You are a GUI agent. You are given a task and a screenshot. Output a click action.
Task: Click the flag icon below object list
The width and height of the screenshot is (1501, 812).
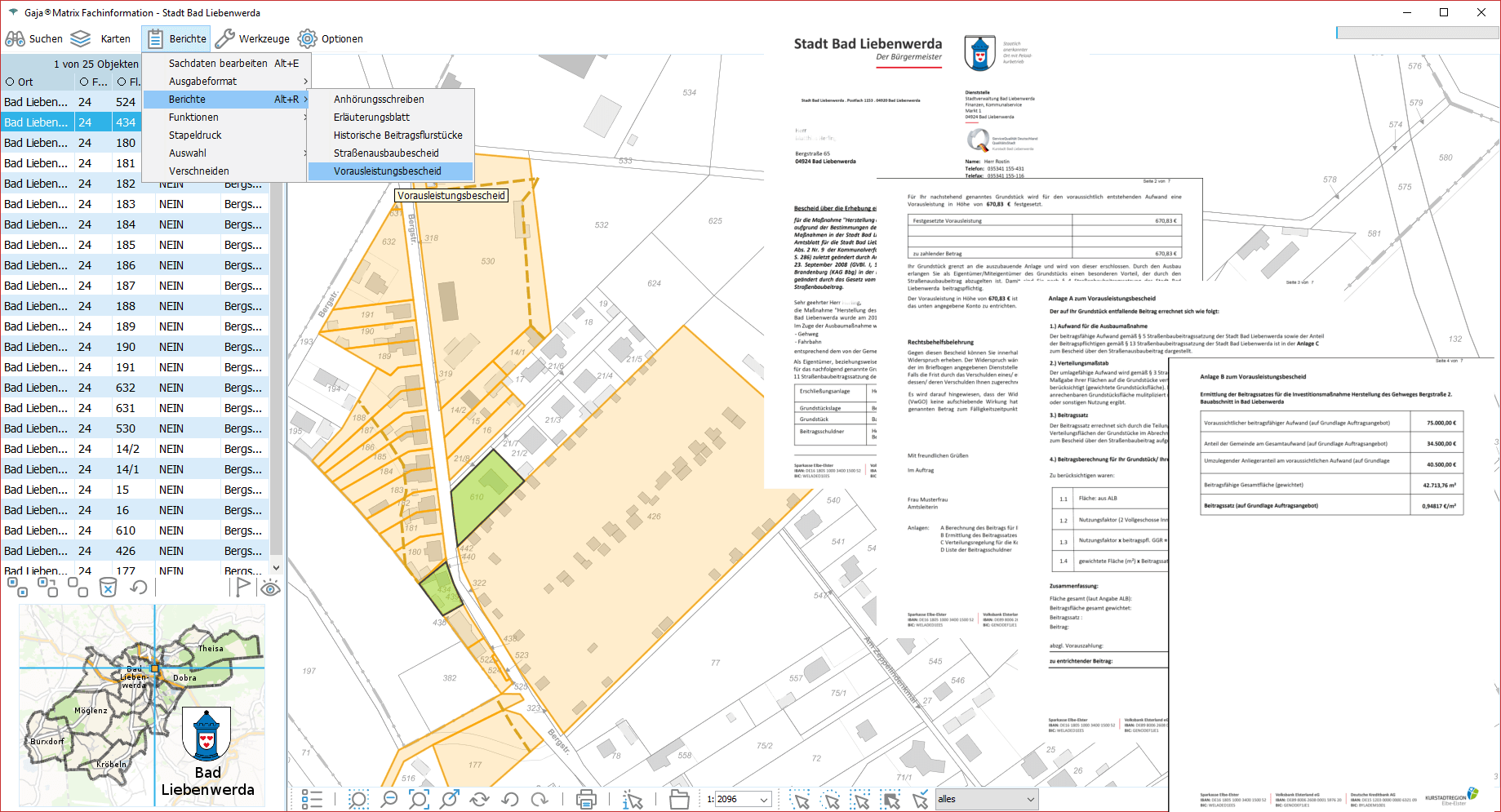pos(242,587)
